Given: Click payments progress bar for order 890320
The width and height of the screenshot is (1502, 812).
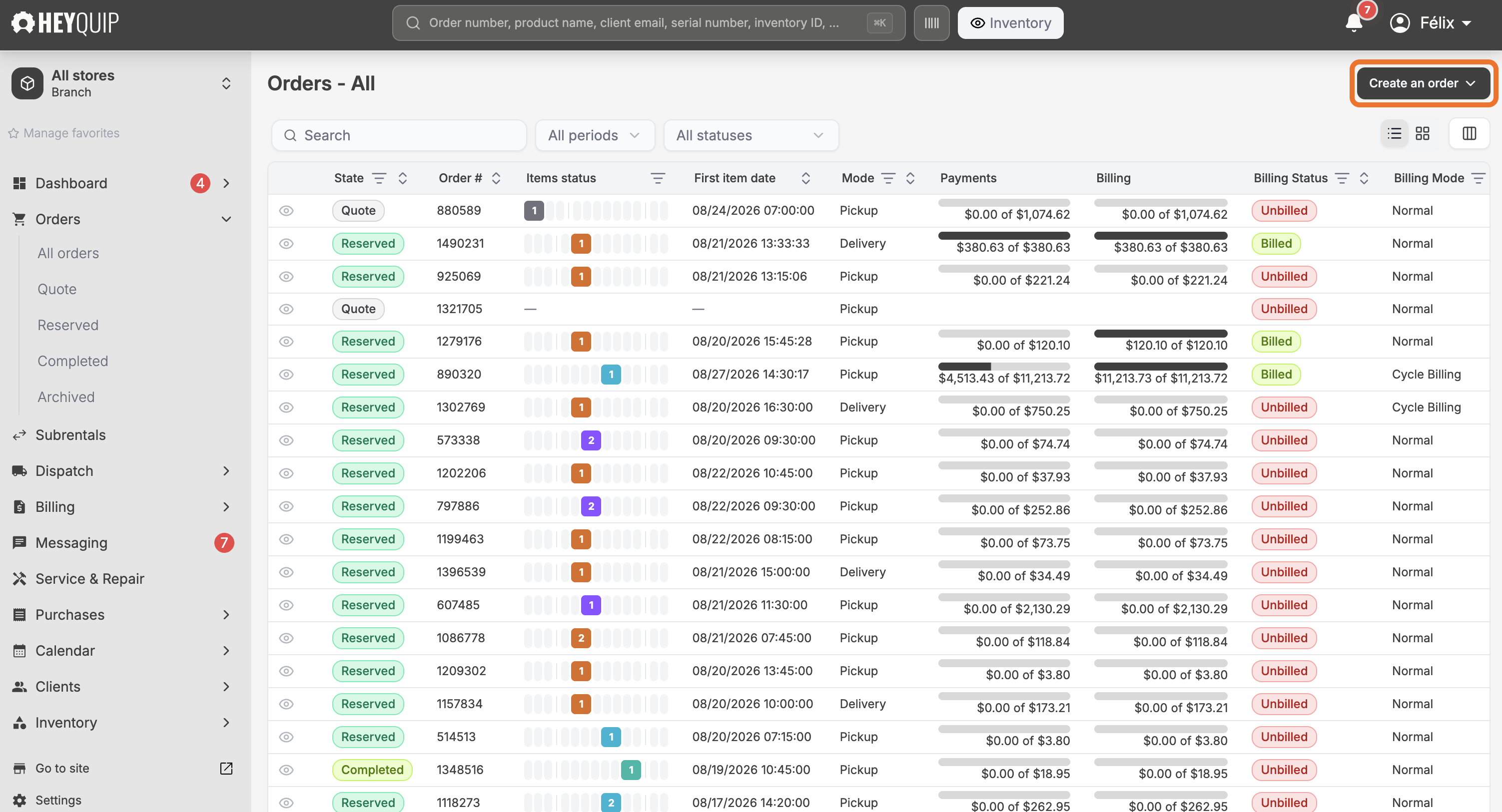Looking at the screenshot, I should [x=1004, y=366].
